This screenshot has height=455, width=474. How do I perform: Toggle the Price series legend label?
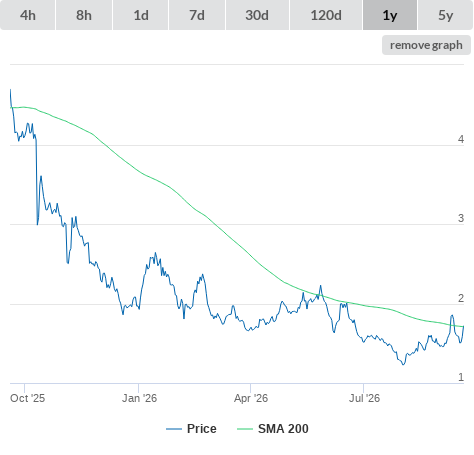(202, 429)
